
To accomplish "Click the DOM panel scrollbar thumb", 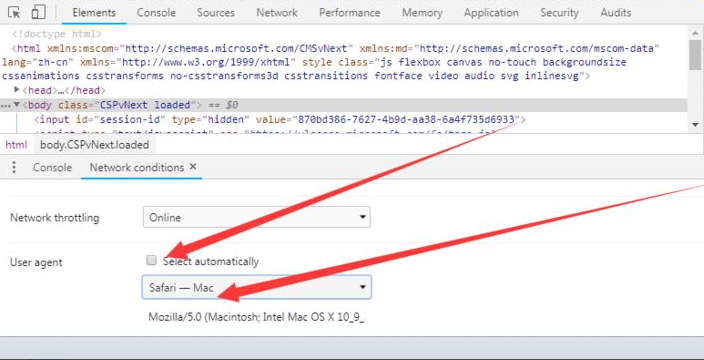I will [x=695, y=54].
